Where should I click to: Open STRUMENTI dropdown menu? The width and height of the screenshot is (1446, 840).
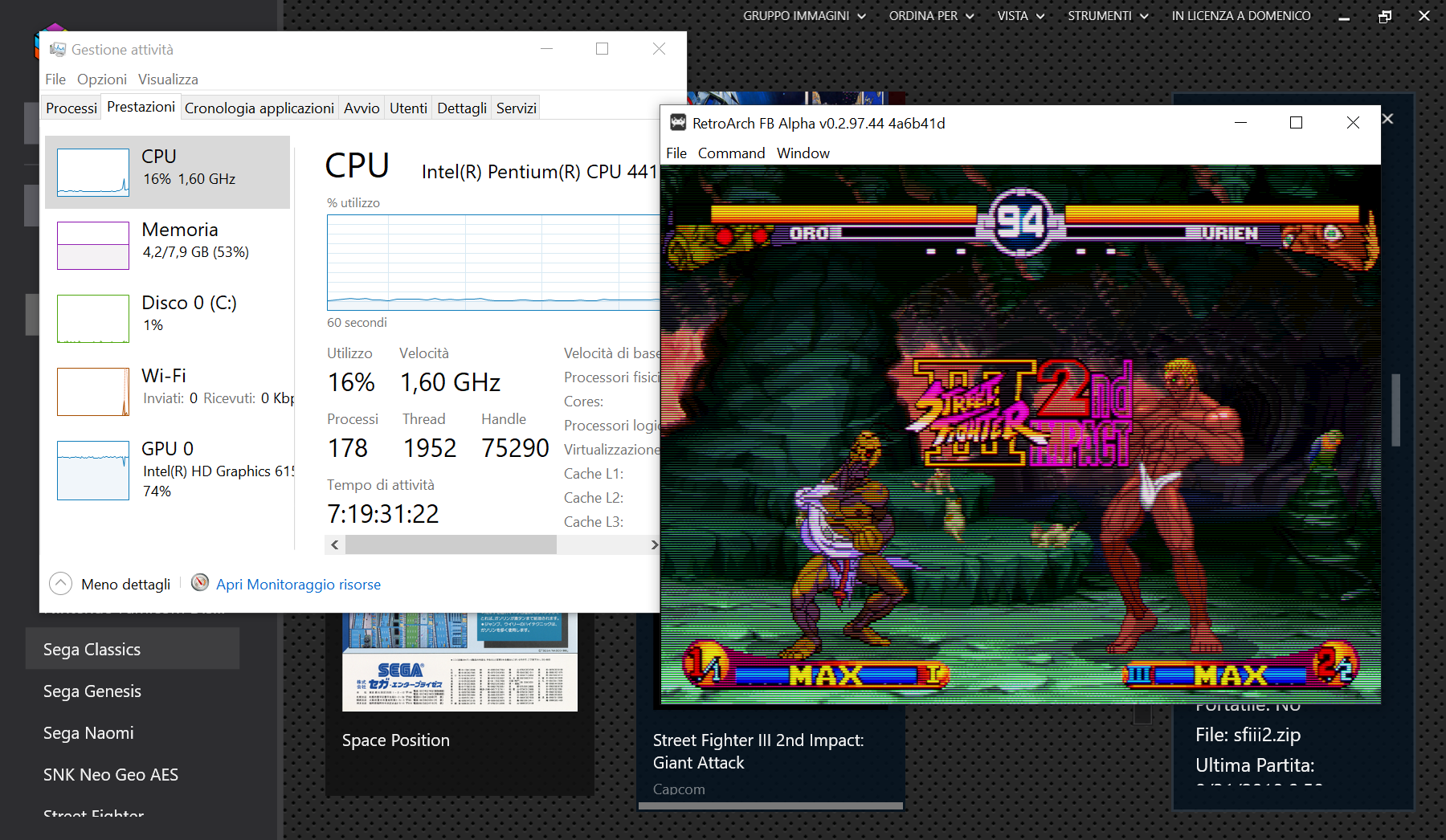pyautogui.click(x=1108, y=16)
